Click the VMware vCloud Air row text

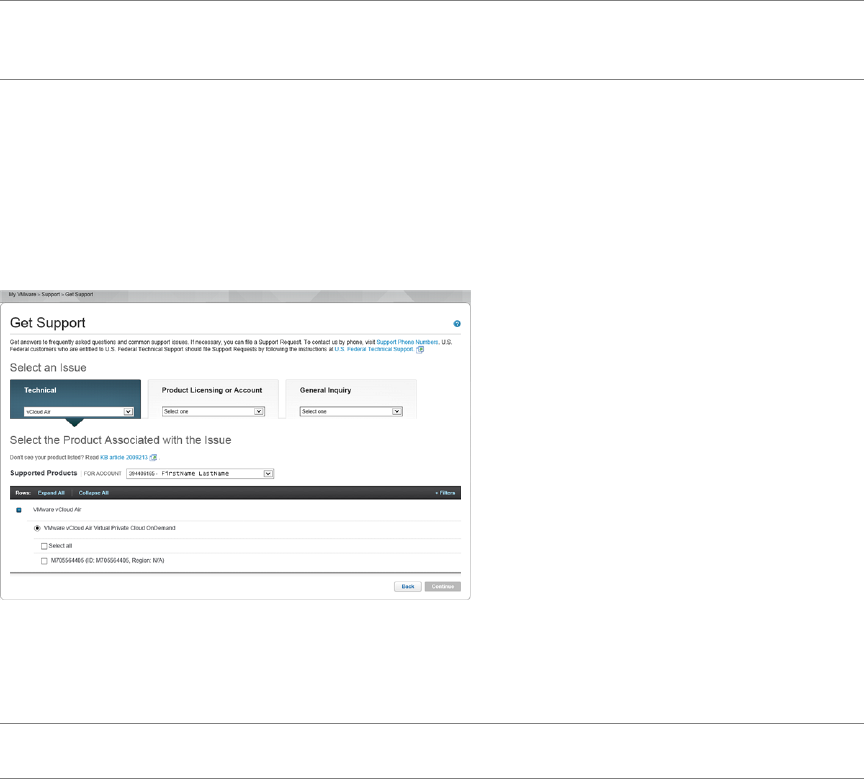[x=57, y=510]
